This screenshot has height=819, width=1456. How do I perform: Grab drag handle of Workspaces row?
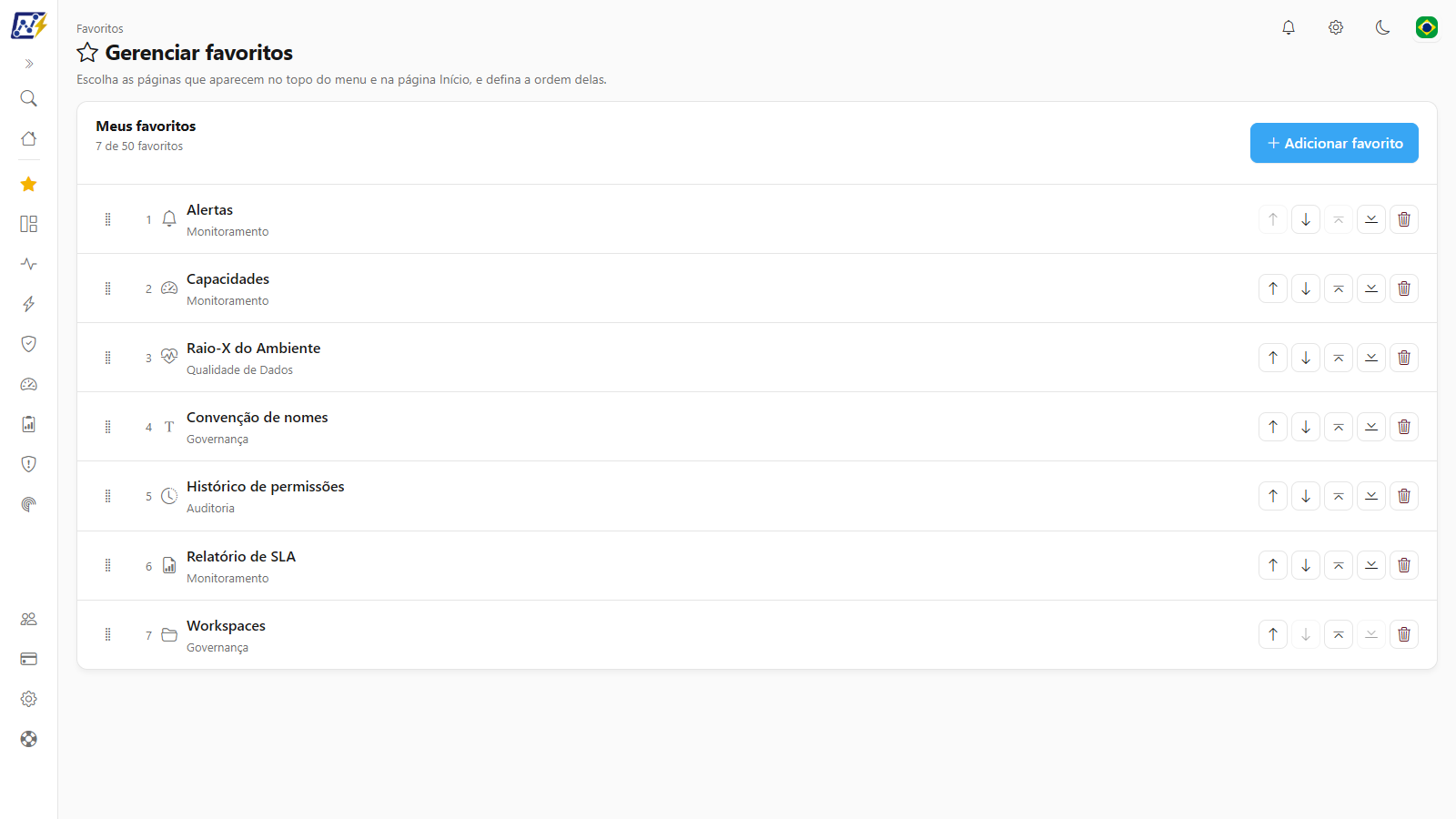107,634
